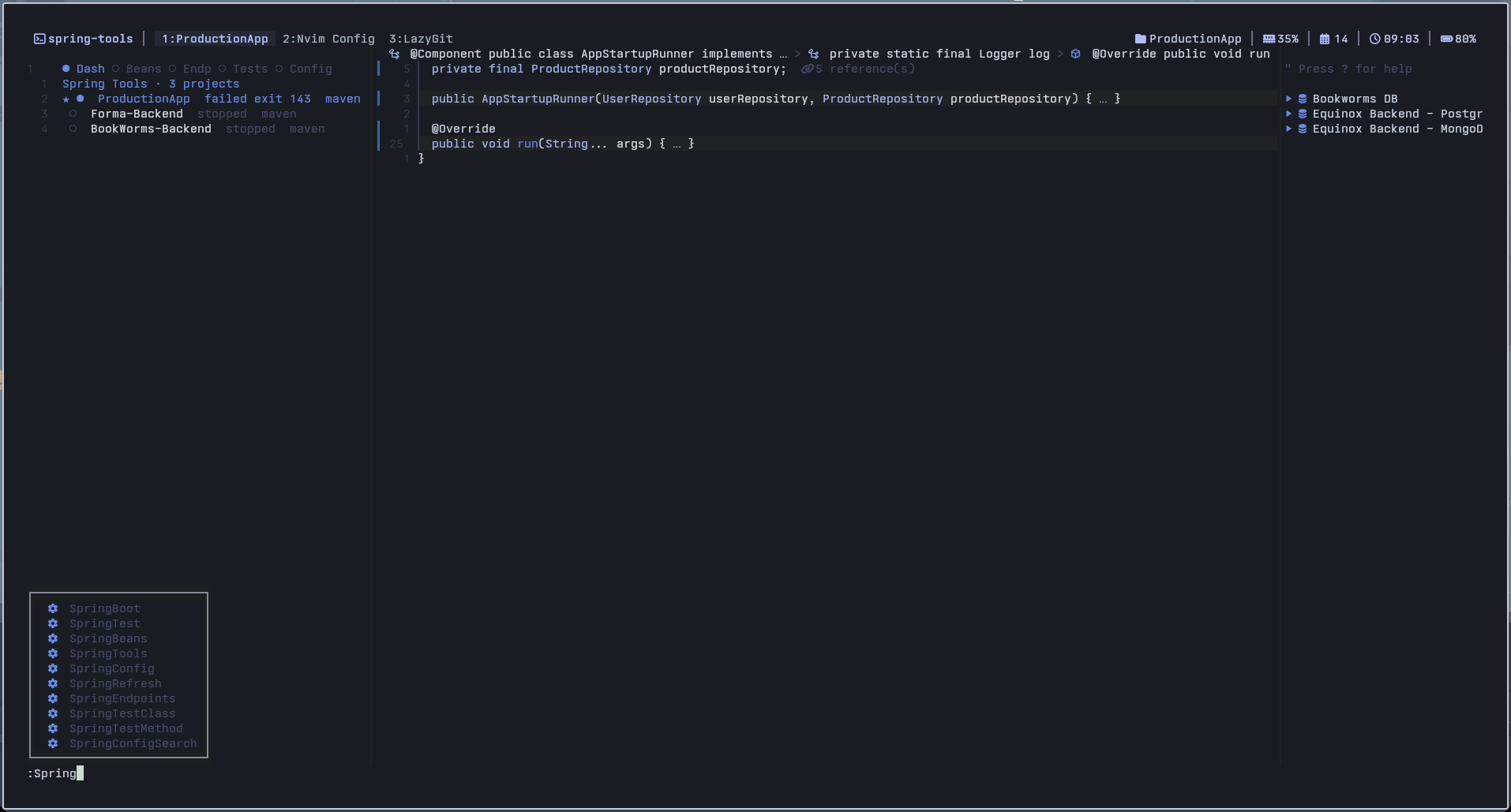This screenshot has height=812, width=1511.
Task: Select BookWorms-Backend project row name
Action: pos(151,129)
